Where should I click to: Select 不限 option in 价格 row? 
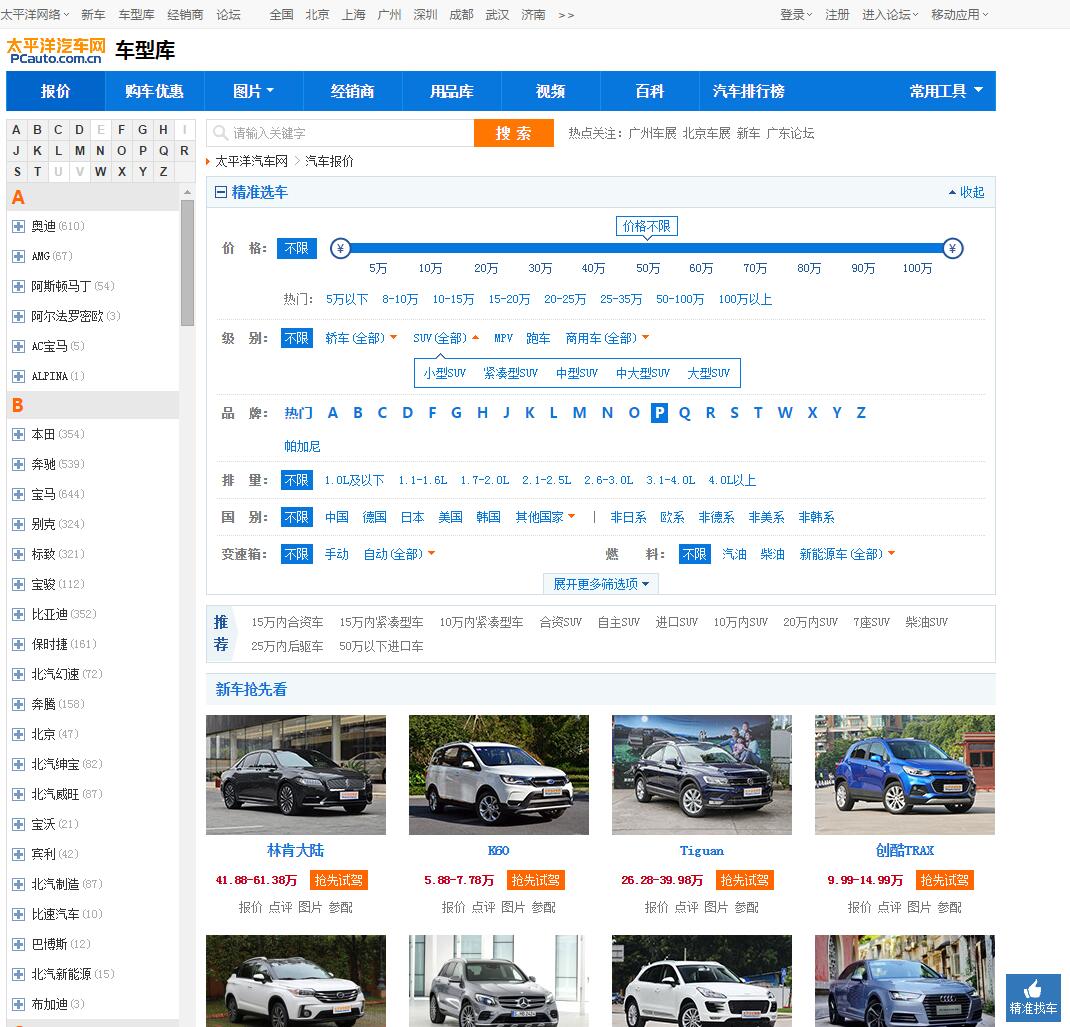[x=296, y=248]
